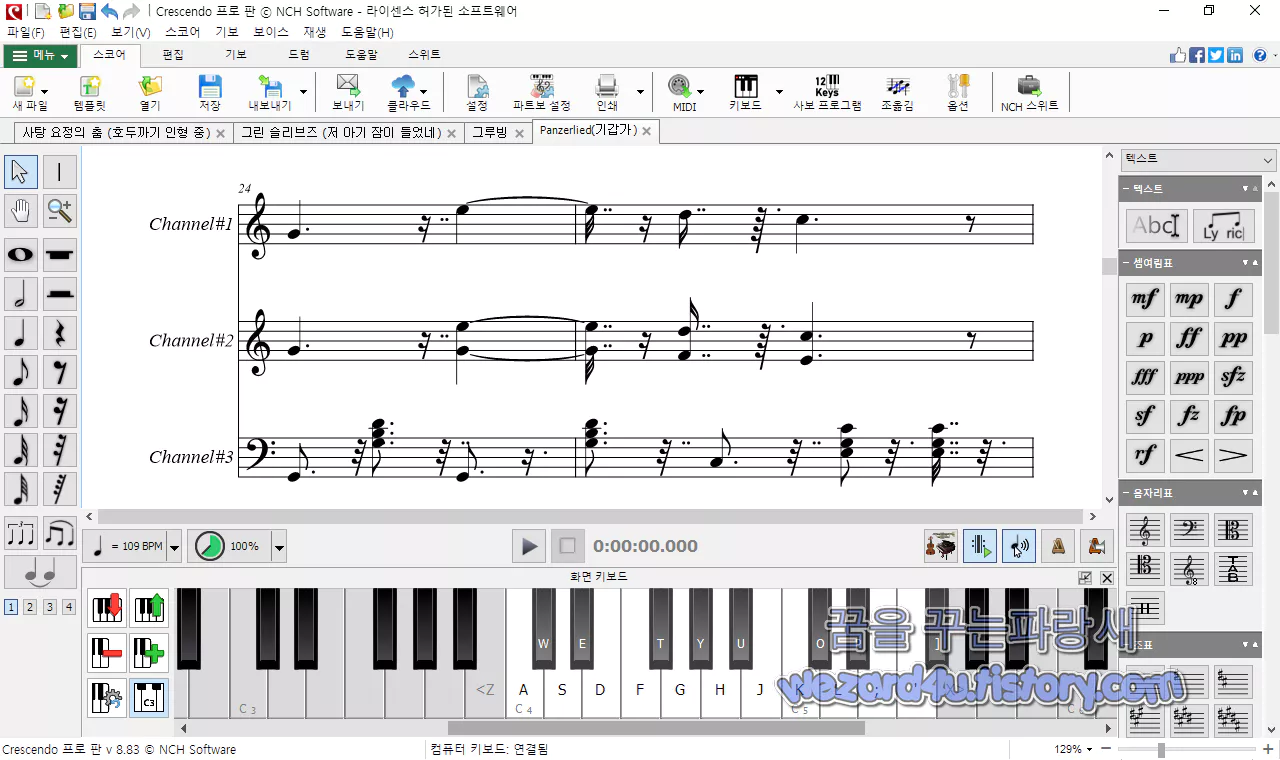Open the 편집 ribbon tab

(x=173, y=55)
